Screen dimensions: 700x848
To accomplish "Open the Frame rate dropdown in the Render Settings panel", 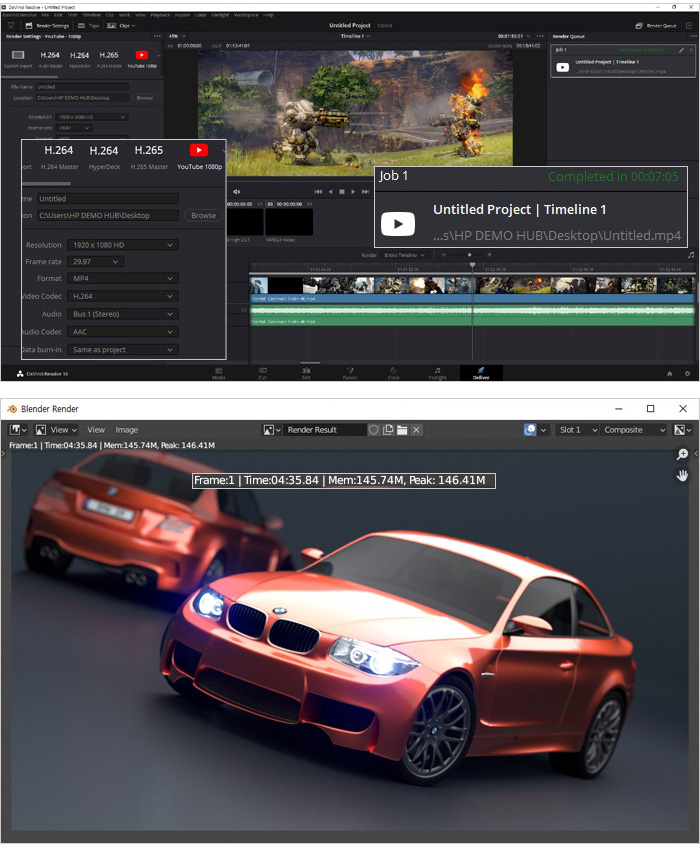I will pyautogui.click(x=73, y=128).
